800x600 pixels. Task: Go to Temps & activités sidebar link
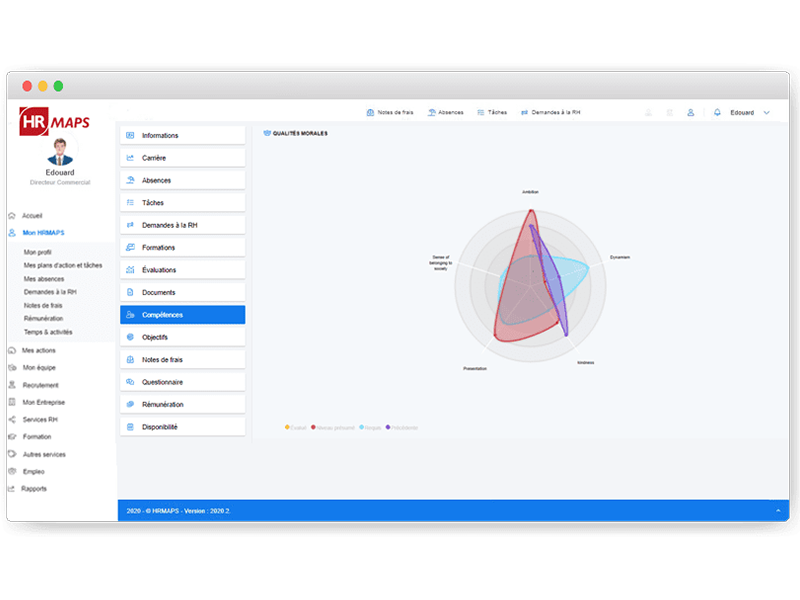(48, 332)
